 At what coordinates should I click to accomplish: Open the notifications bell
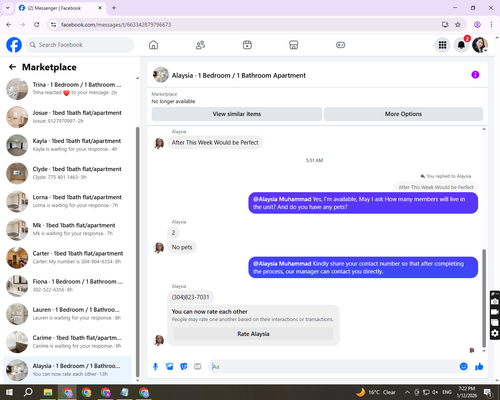coord(461,45)
